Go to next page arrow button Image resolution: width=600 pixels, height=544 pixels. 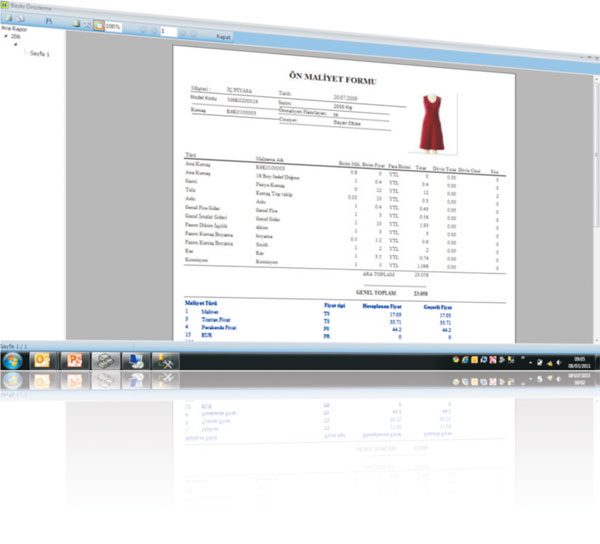(x=183, y=33)
